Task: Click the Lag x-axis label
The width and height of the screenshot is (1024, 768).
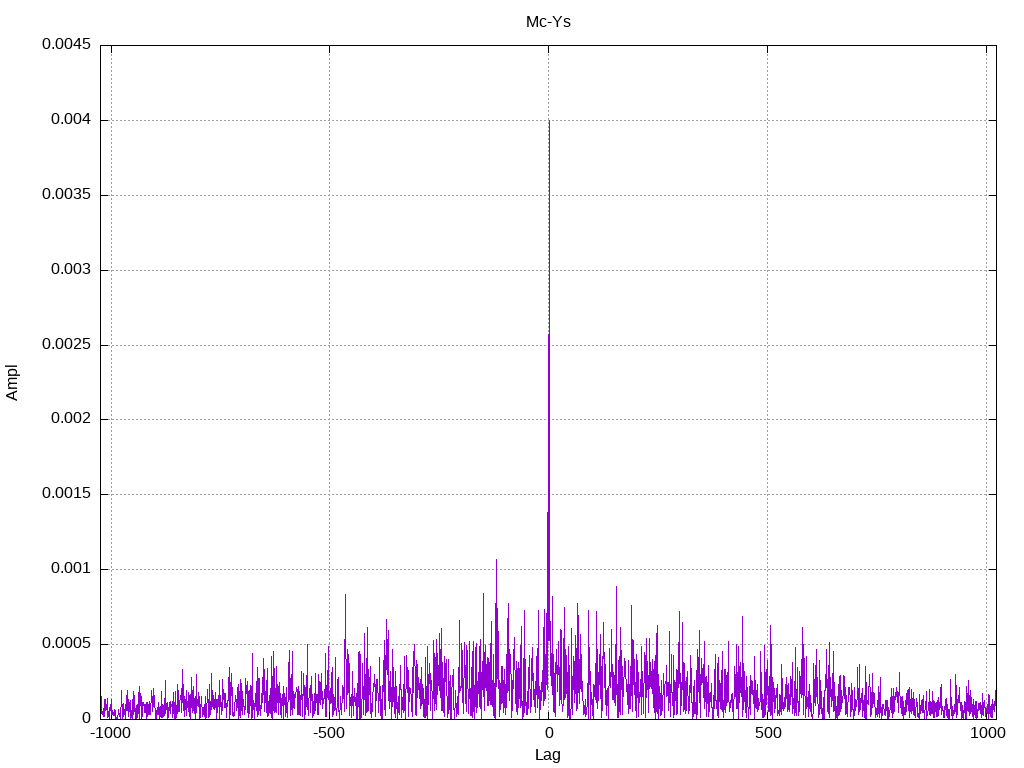Action: (x=548, y=755)
